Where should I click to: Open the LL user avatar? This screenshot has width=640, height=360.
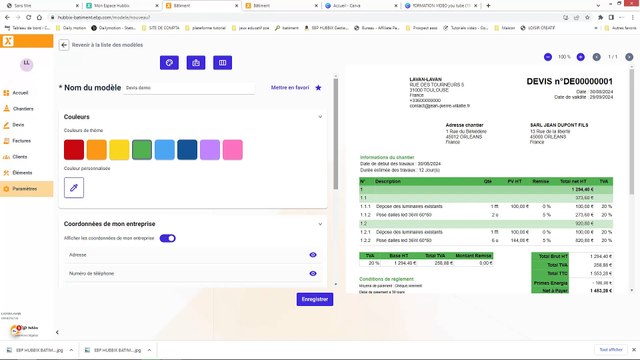(x=27, y=64)
